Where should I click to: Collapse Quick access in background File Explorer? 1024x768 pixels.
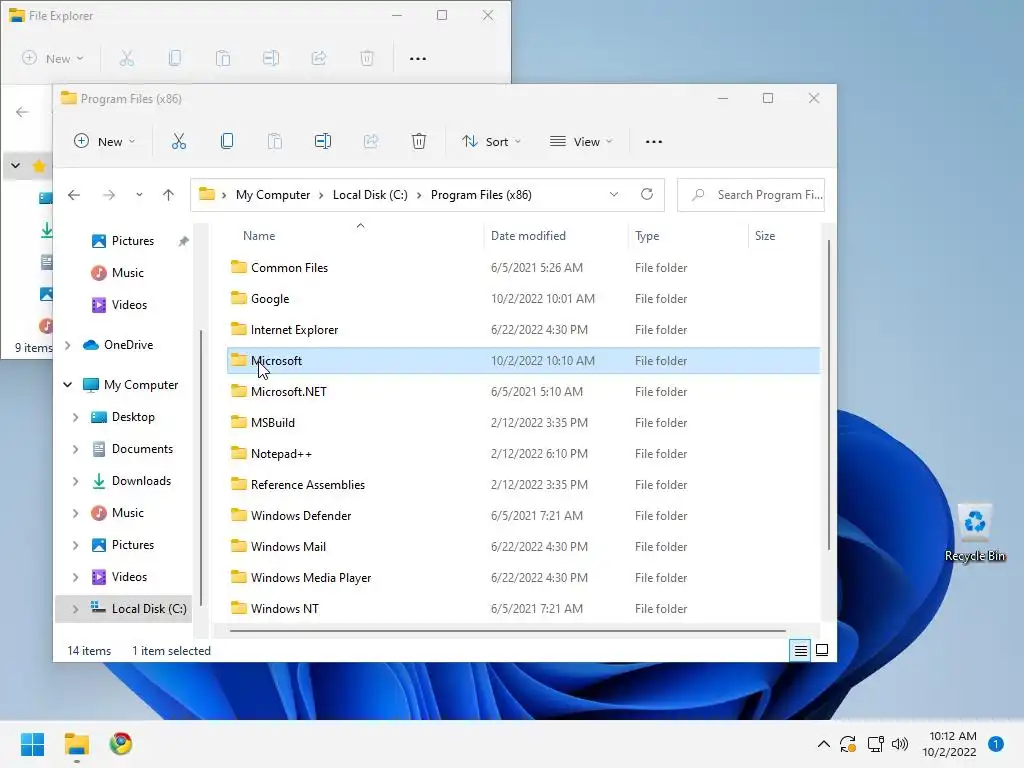(16, 165)
